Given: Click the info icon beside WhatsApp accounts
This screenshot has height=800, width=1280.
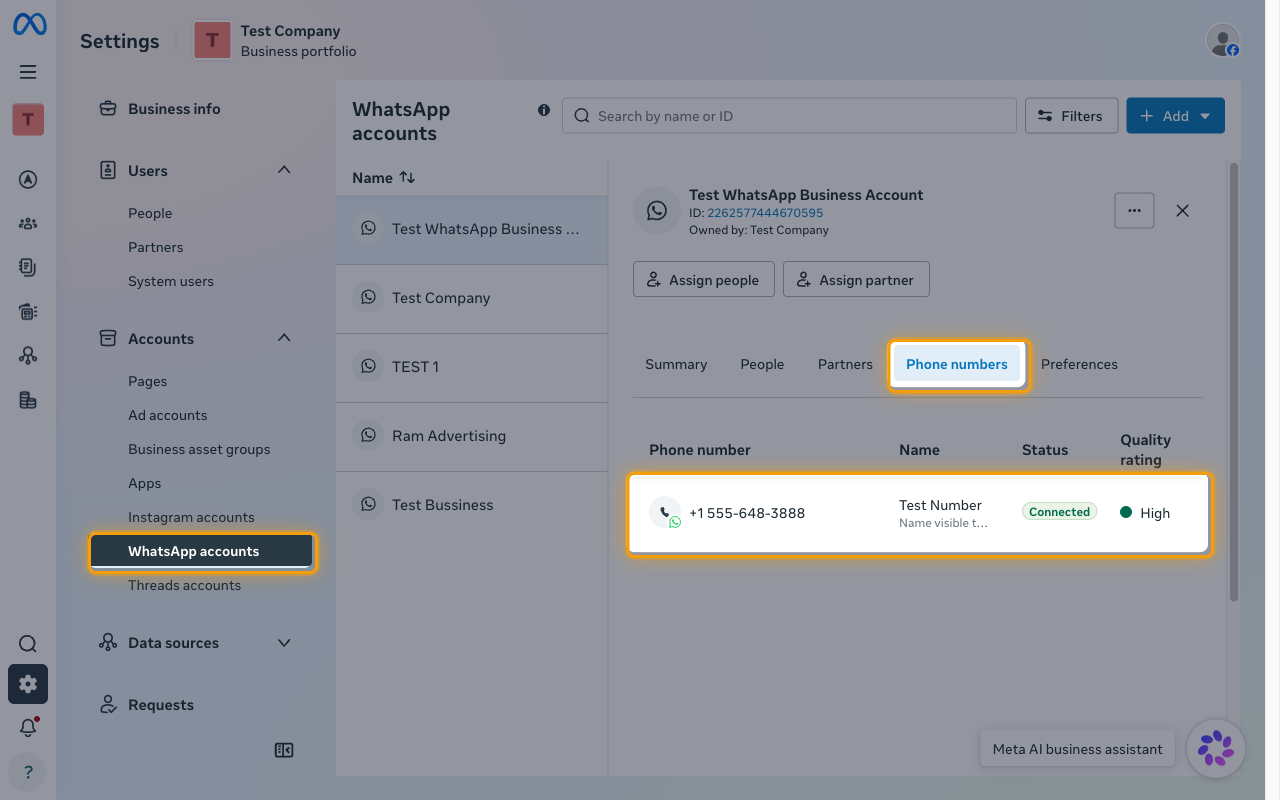Looking at the screenshot, I should 544,110.
